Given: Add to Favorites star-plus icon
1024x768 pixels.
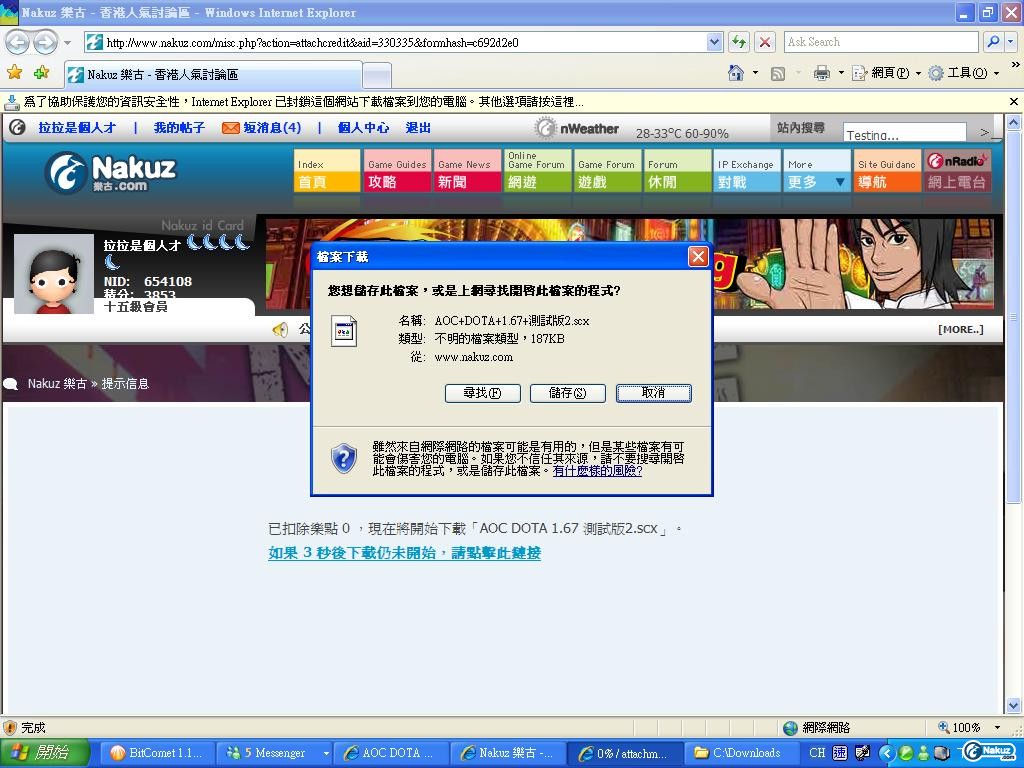Looking at the screenshot, I should coord(41,72).
